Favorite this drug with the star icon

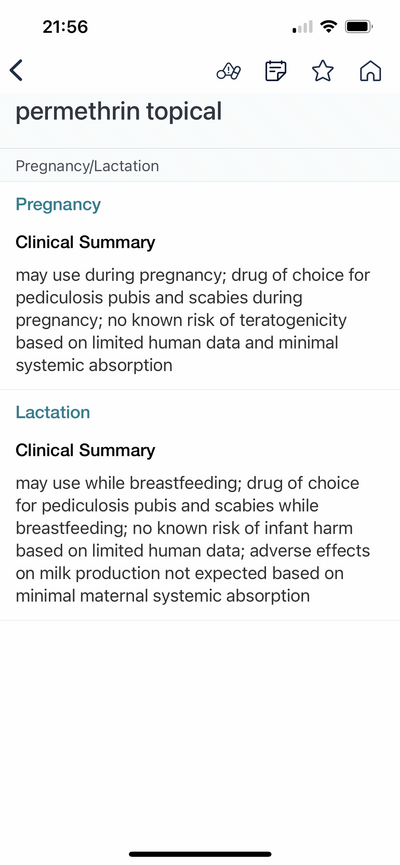coord(323,71)
